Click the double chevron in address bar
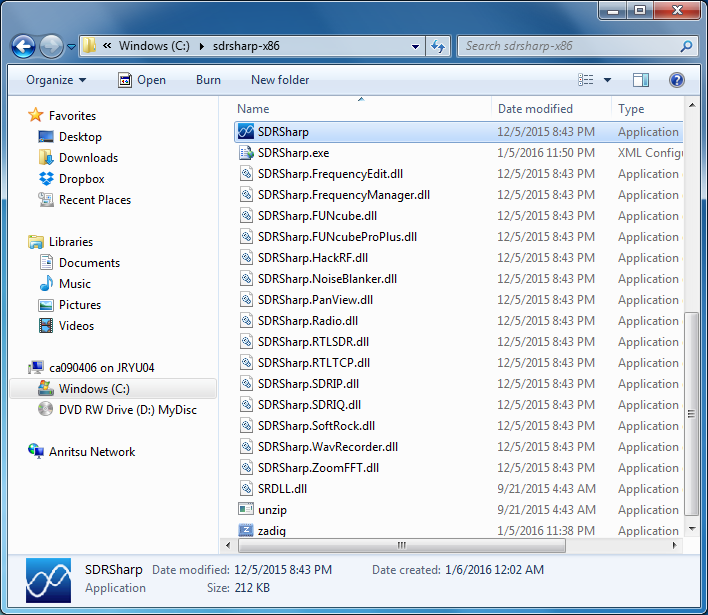The height and width of the screenshot is (615, 708). click(x=107, y=46)
